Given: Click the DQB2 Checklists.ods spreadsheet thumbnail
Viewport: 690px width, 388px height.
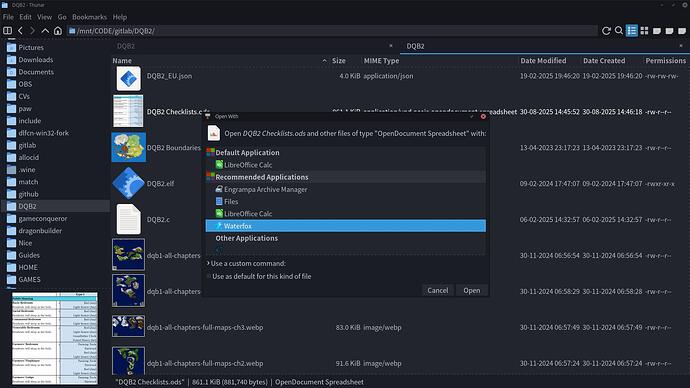Looking at the screenshot, I should [128, 111].
